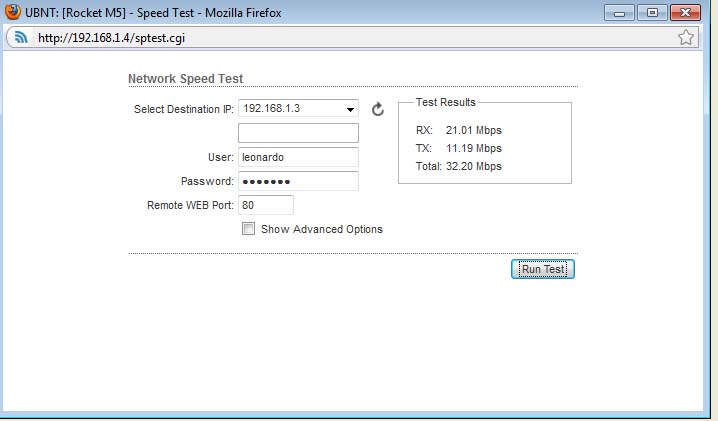Click the Total 32.20 Mbps result

[458, 166]
